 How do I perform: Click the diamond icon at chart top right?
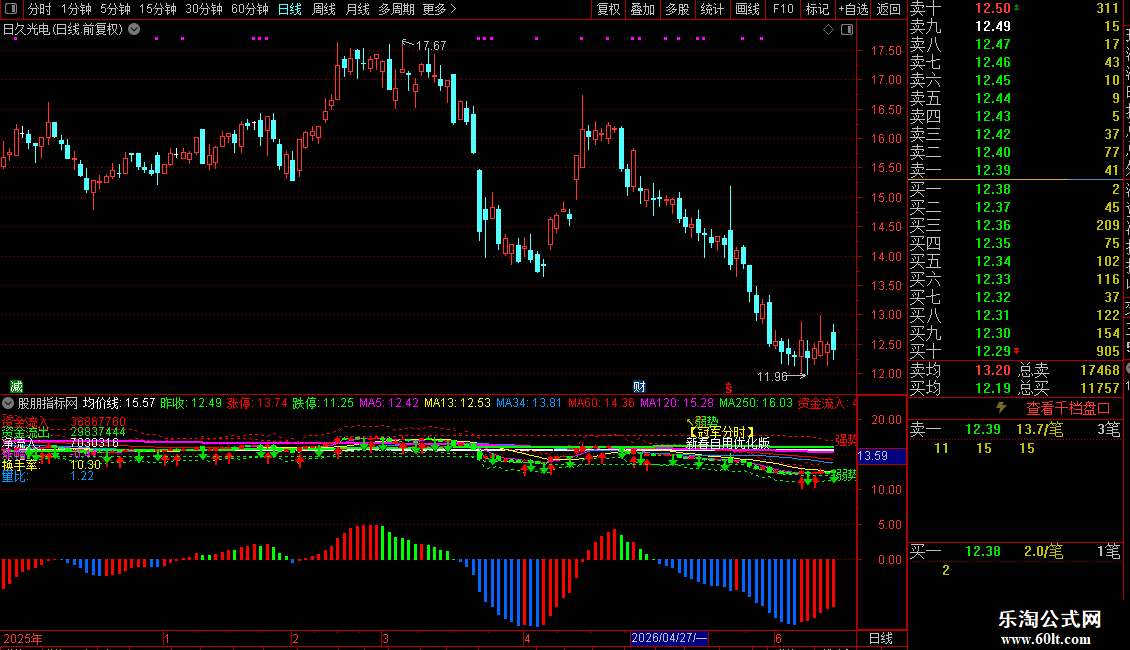[828, 30]
